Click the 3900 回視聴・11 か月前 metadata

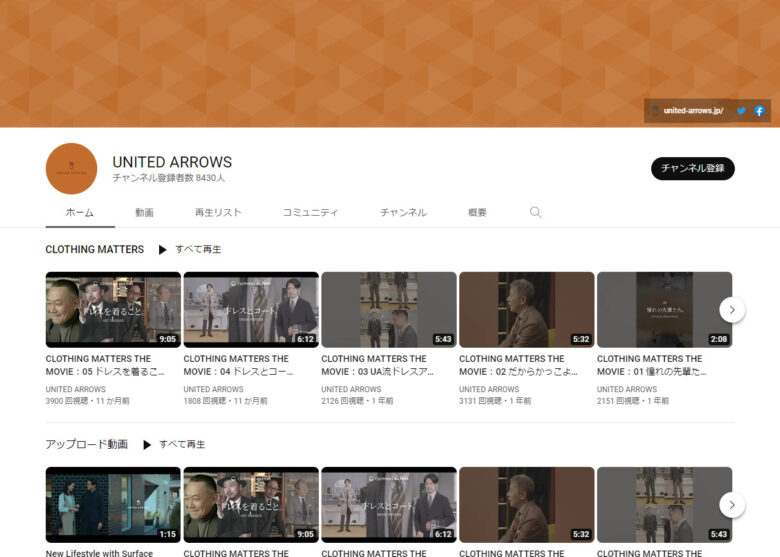point(88,401)
